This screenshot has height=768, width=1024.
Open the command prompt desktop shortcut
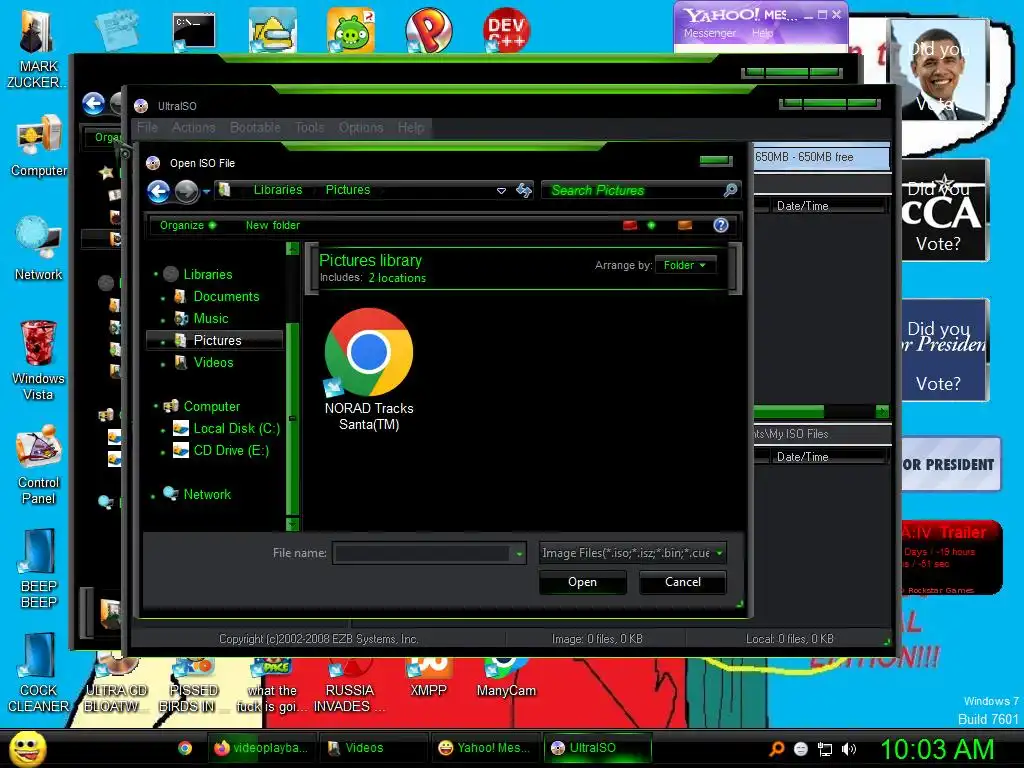pos(194,31)
